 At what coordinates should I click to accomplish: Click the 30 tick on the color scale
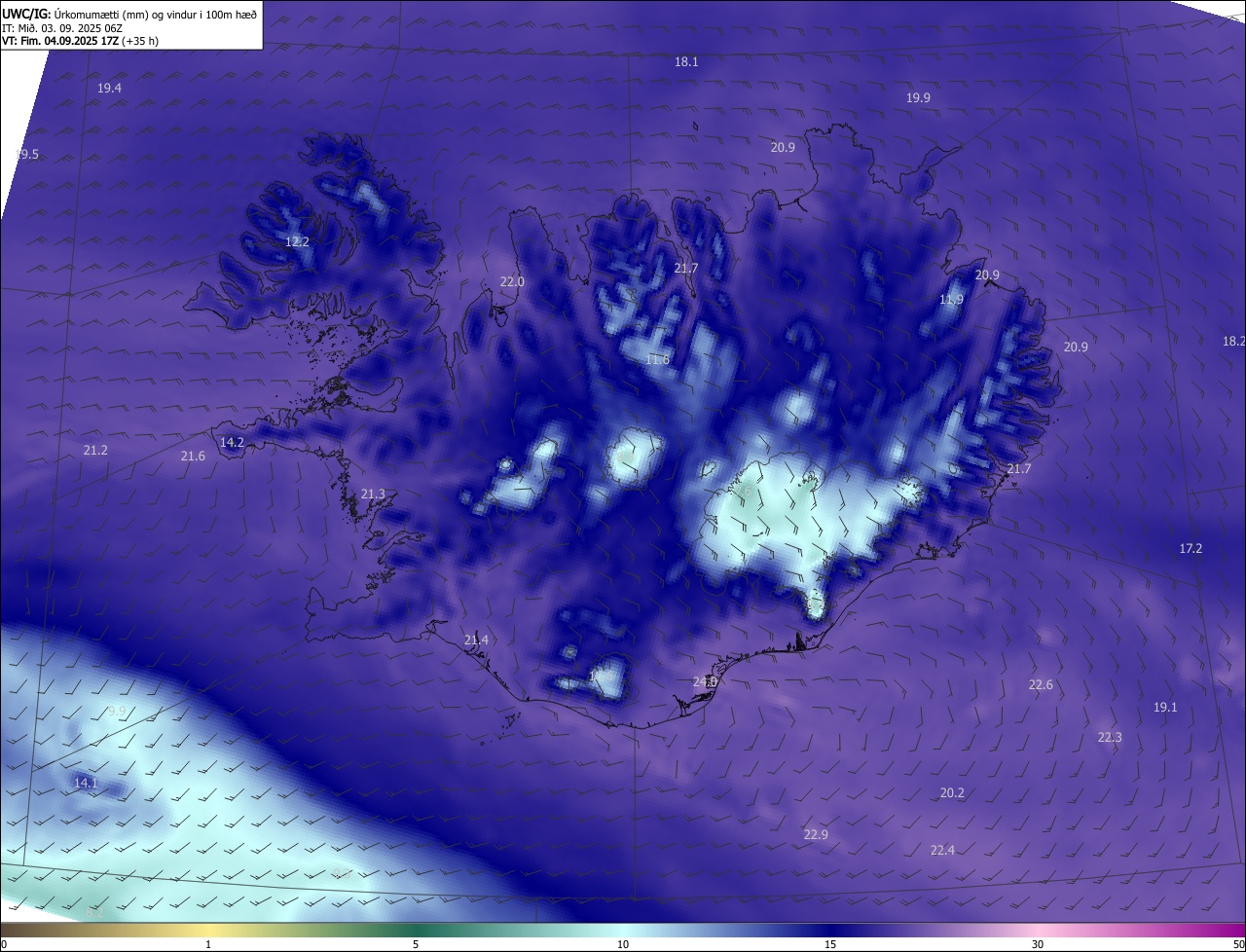coord(1038,944)
